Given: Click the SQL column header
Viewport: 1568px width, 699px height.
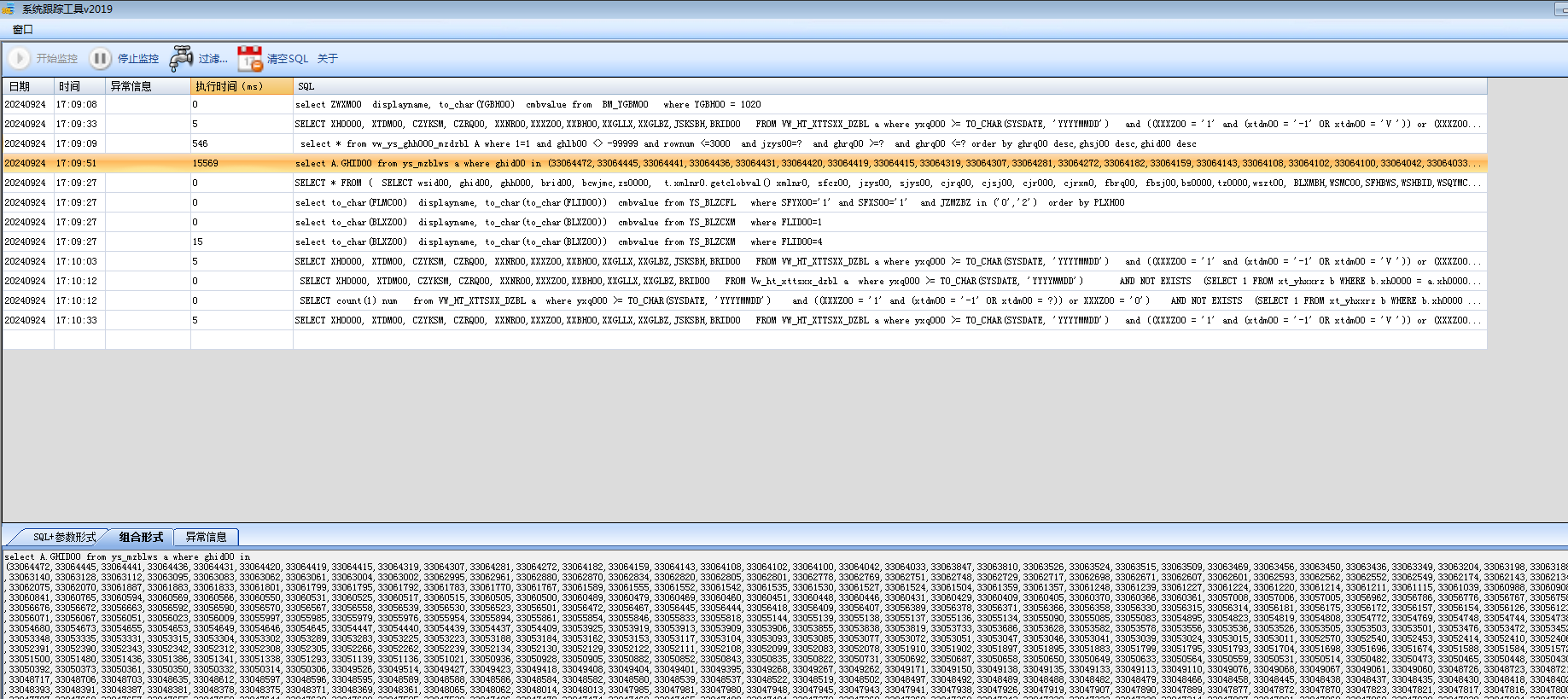Looking at the screenshot, I should (889, 86).
